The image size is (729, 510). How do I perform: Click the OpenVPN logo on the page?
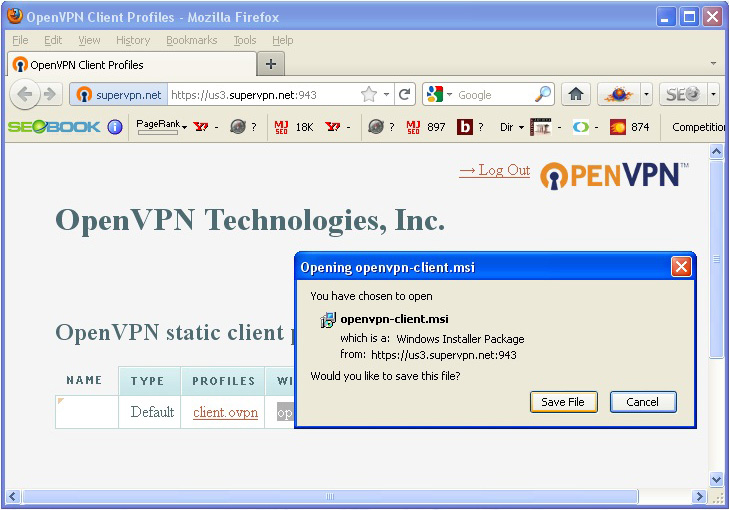click(x=614, y=175)
